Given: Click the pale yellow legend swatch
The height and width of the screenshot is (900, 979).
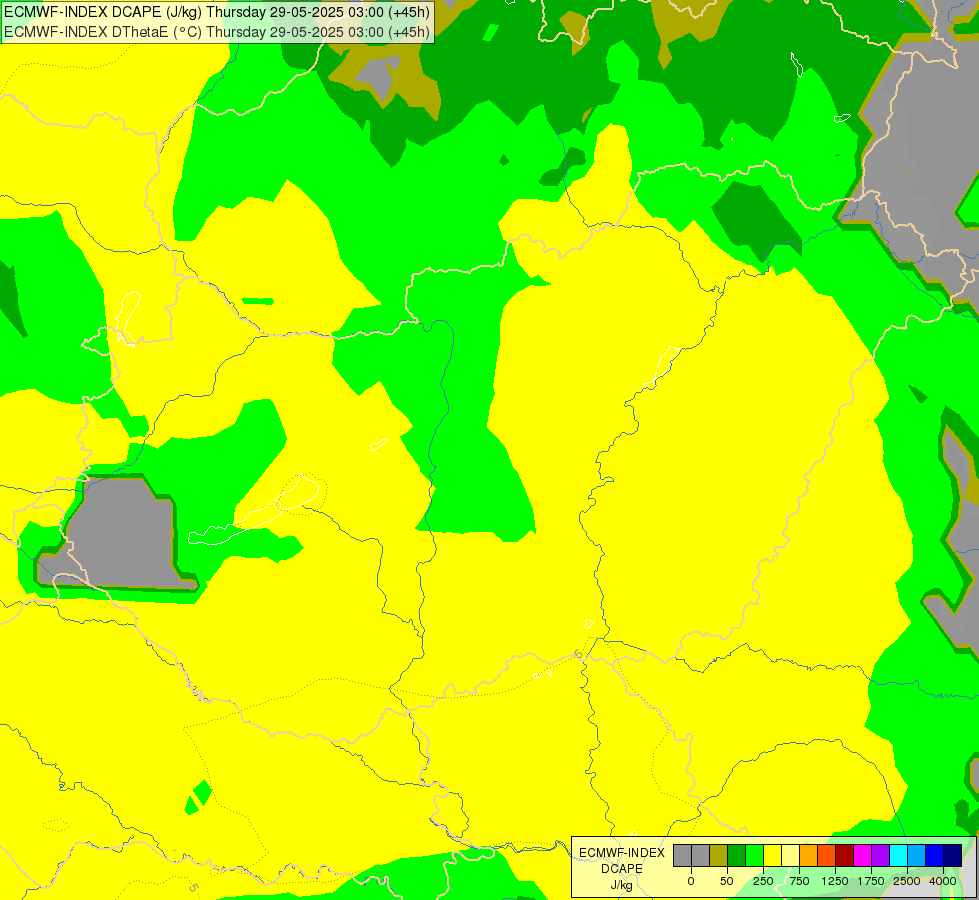Looking at the screenshot, I should click(790, 856).
